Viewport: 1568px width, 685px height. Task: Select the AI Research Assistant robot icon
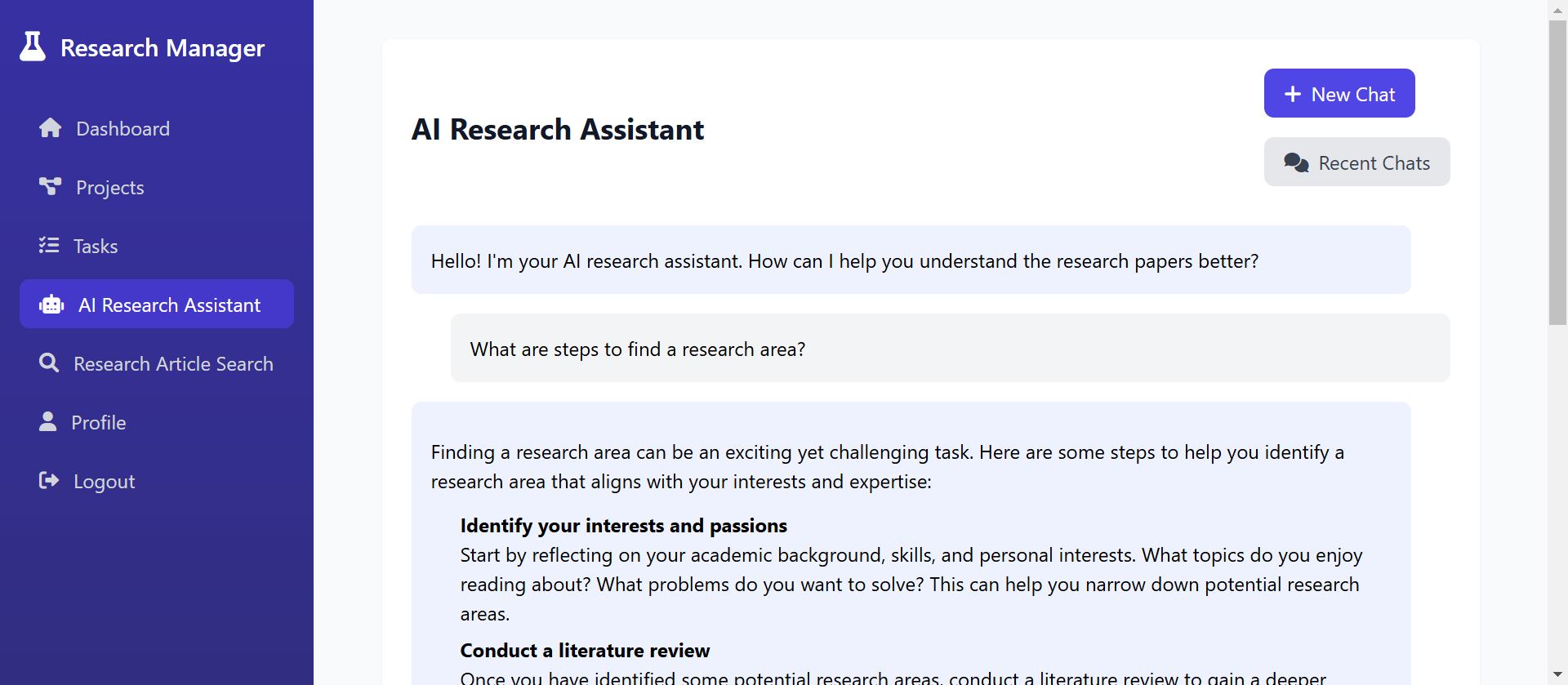coord(51,304)
